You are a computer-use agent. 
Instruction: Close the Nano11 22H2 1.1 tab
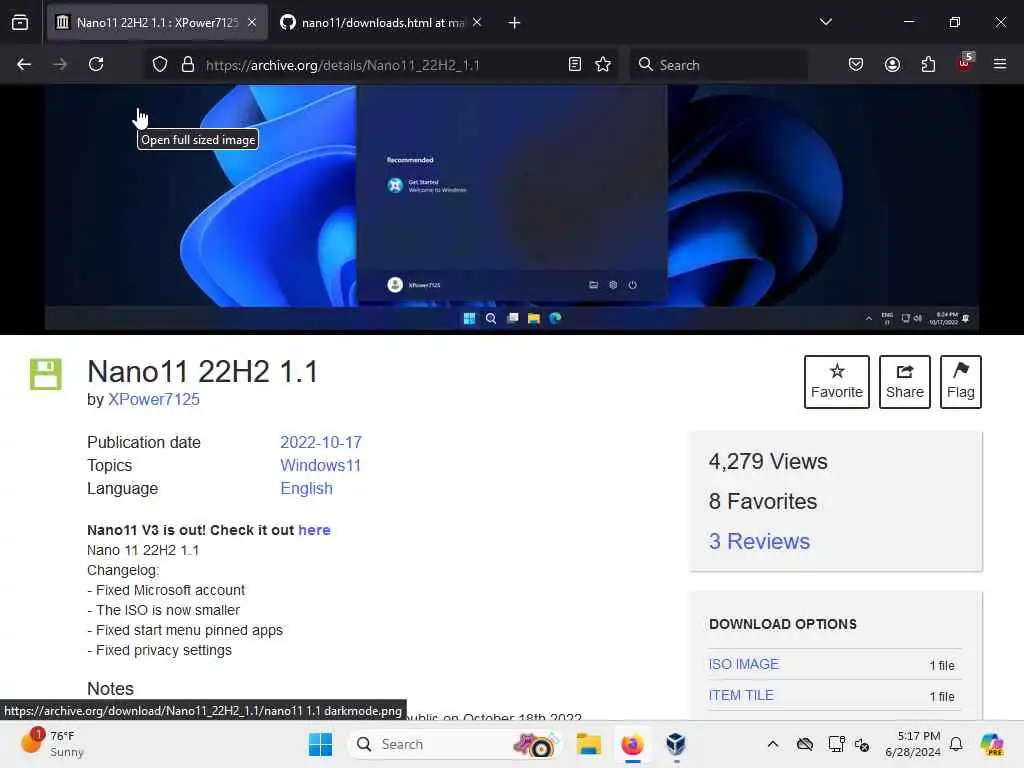pyautogui.click(x=252, y=22)
